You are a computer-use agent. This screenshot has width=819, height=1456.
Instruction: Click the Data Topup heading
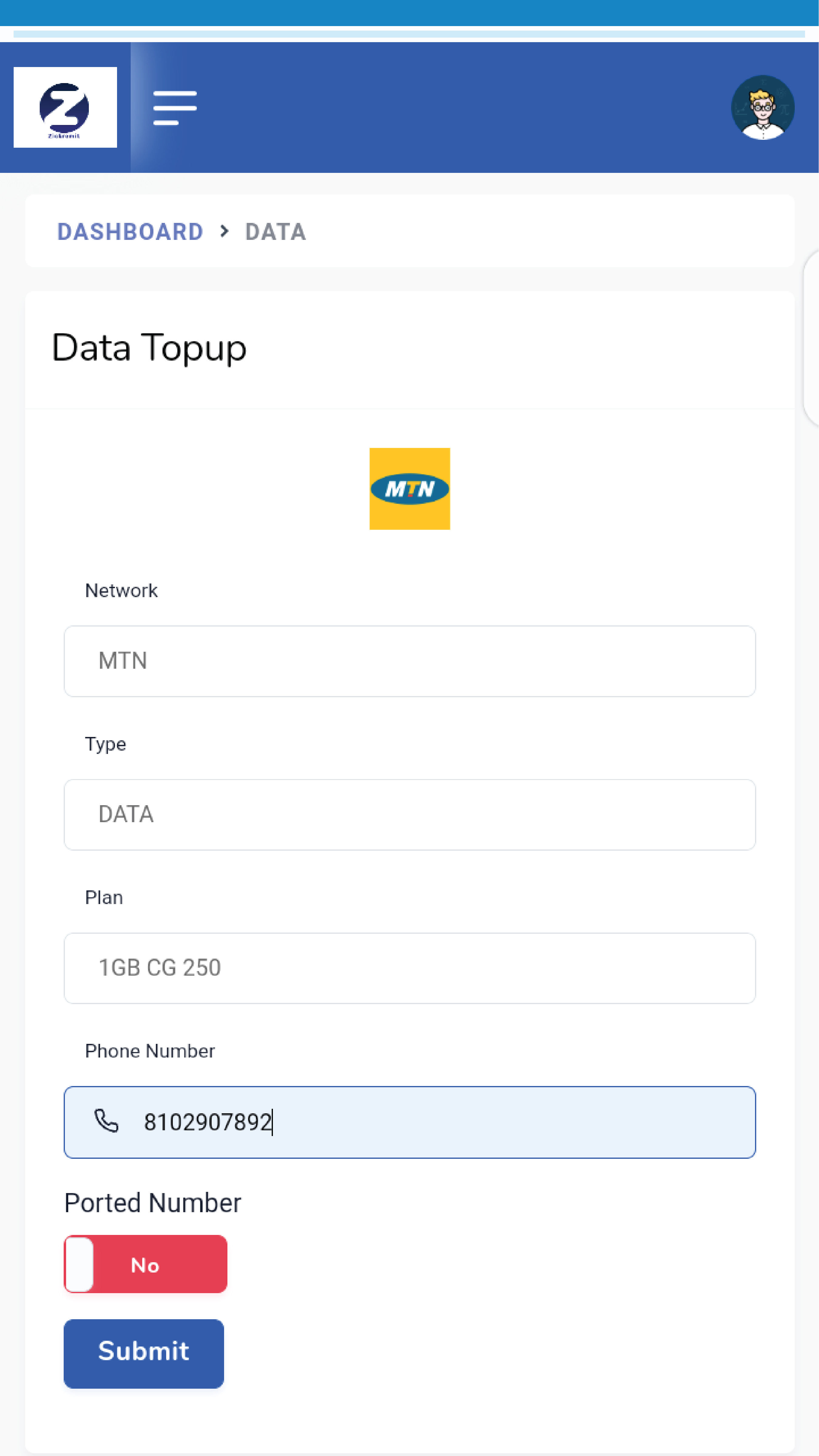point(149,348)
